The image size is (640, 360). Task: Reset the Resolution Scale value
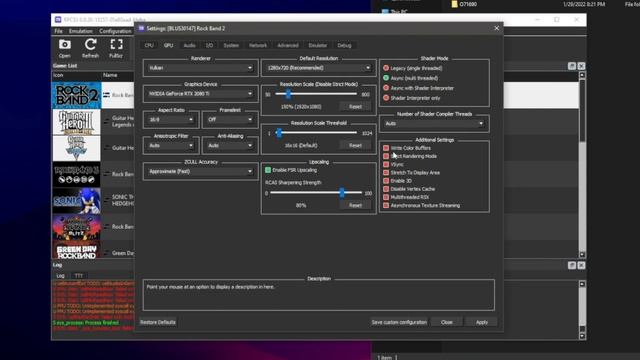(x=355, y=107)
